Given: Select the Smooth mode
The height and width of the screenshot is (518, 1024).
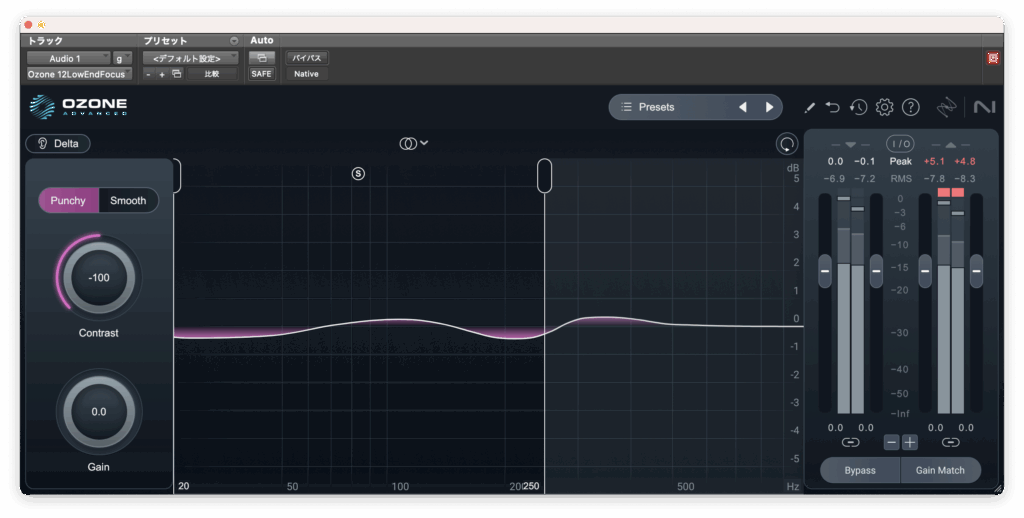Looking at the screenshot, I should tap(128, 200).
